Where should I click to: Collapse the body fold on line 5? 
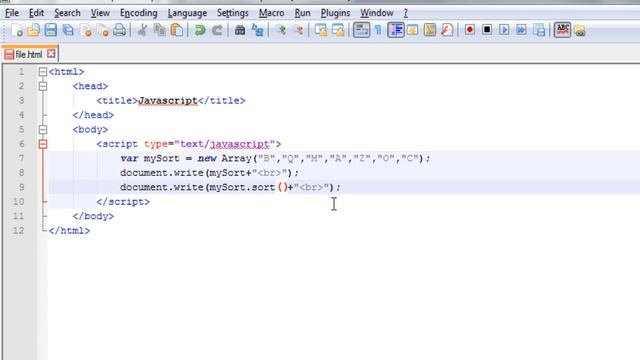click(42, 129)
